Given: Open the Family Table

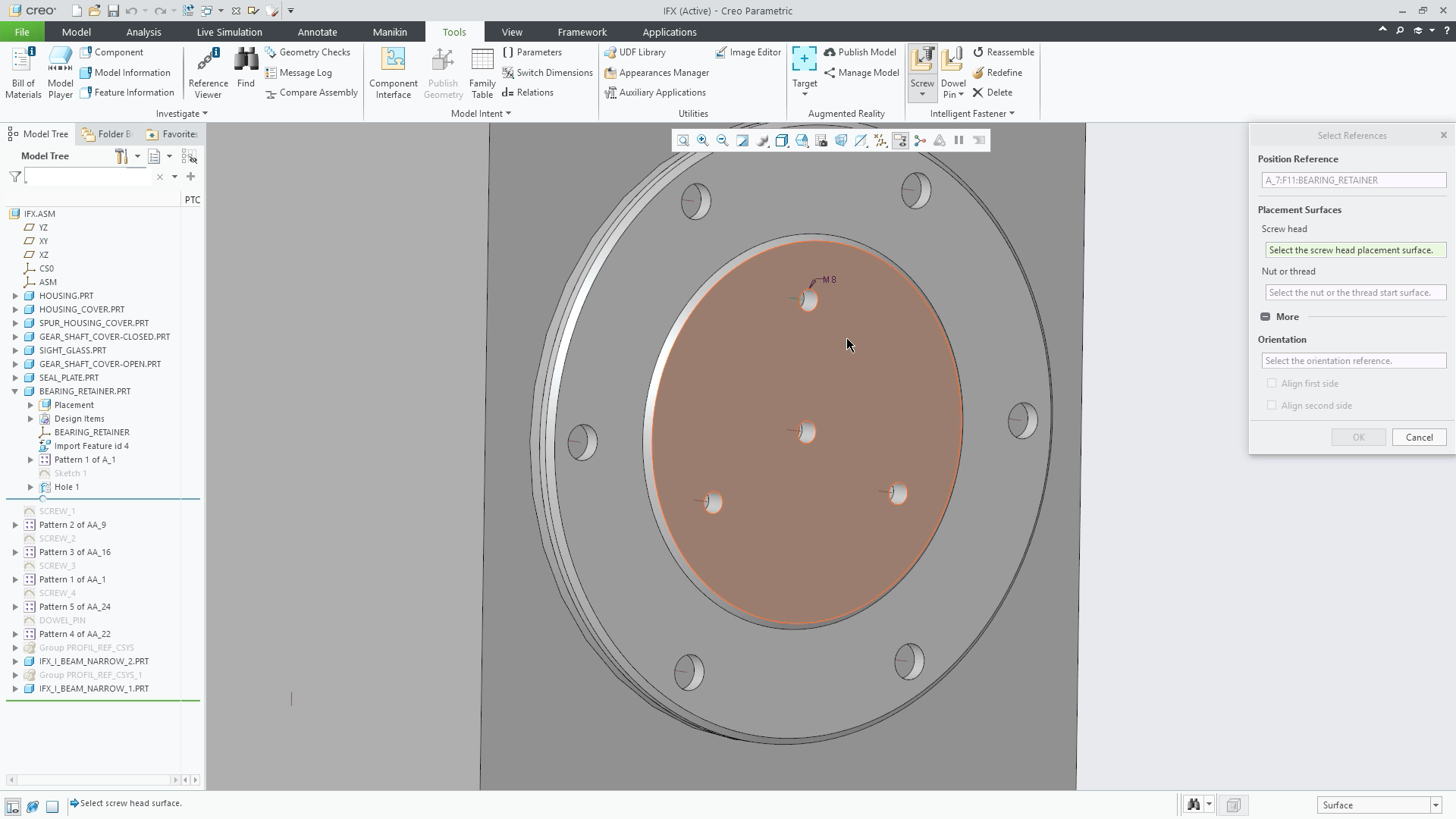Looking at the screenshot, I should point(482,73).
